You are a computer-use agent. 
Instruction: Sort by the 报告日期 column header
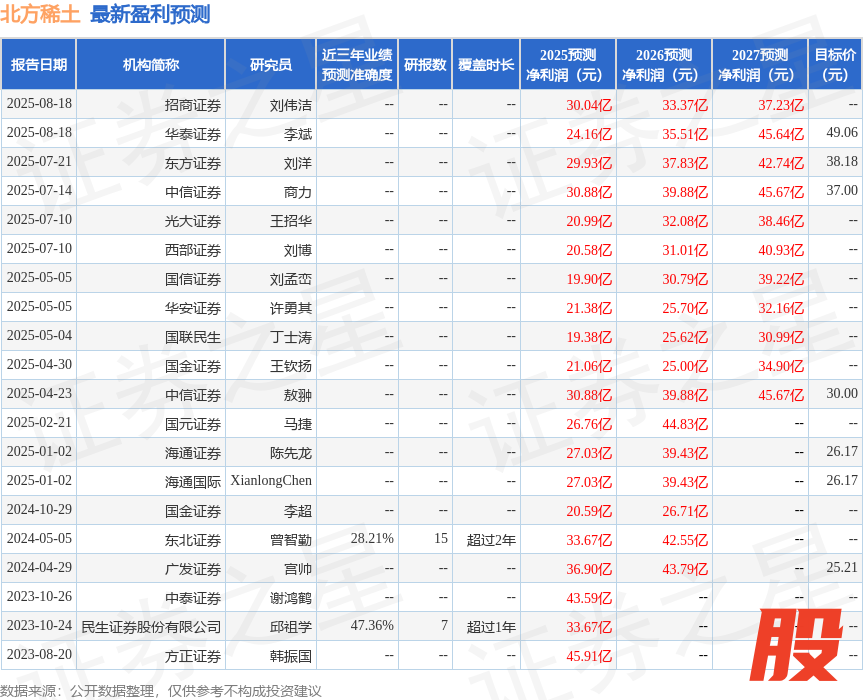pyautogui.click(x=39, y=65)
